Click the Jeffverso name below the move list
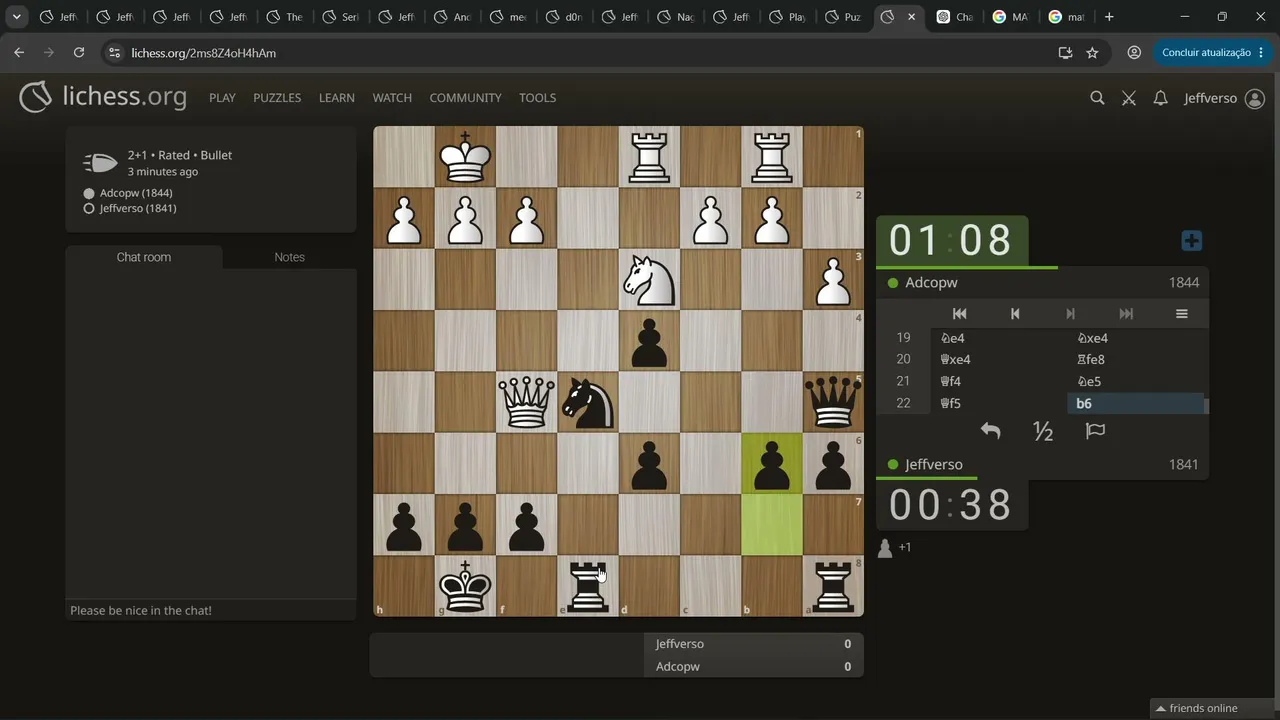Viewport: 1280px width, 720px height. 934,465
